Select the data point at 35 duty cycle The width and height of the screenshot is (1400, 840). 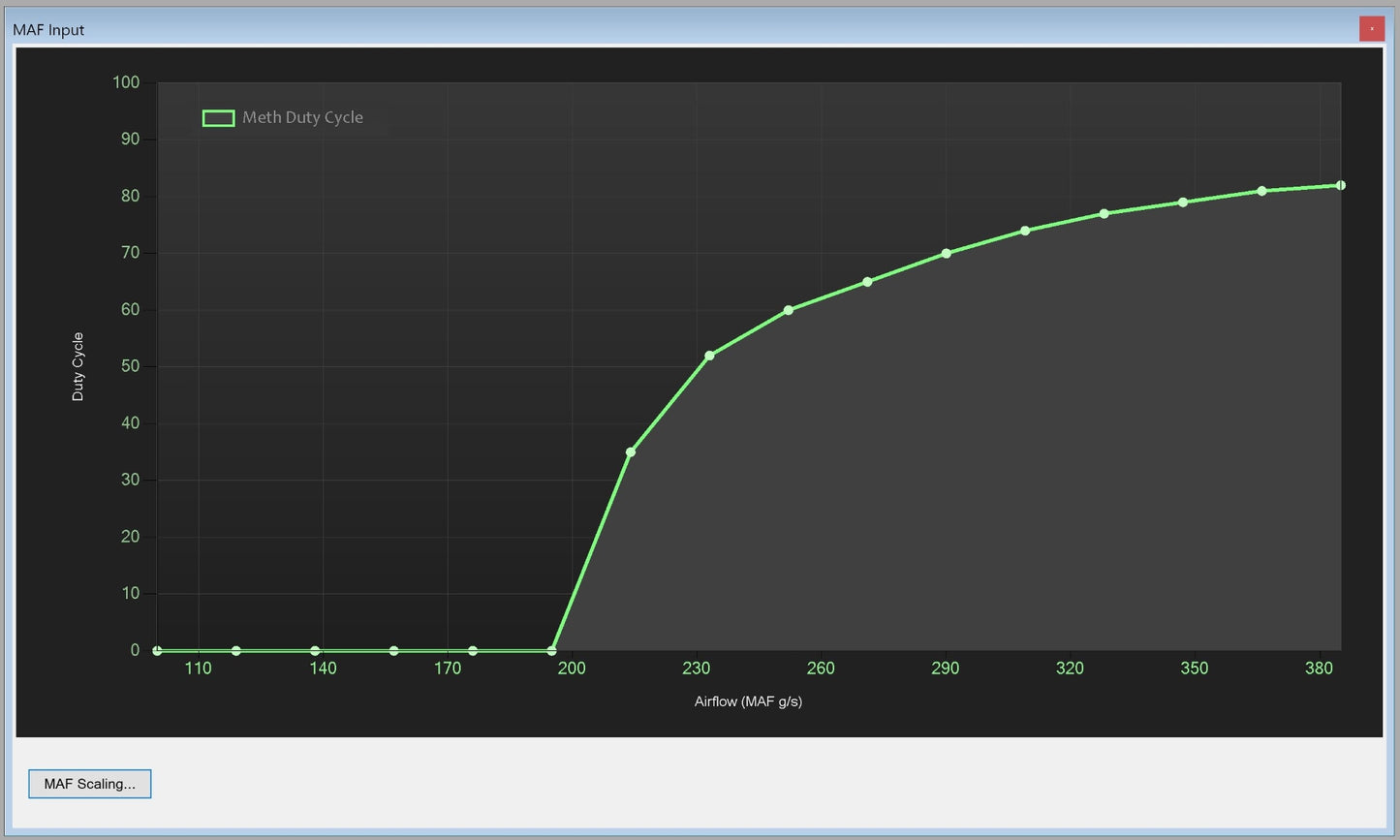pyautogui.click(x=631, y=452)
